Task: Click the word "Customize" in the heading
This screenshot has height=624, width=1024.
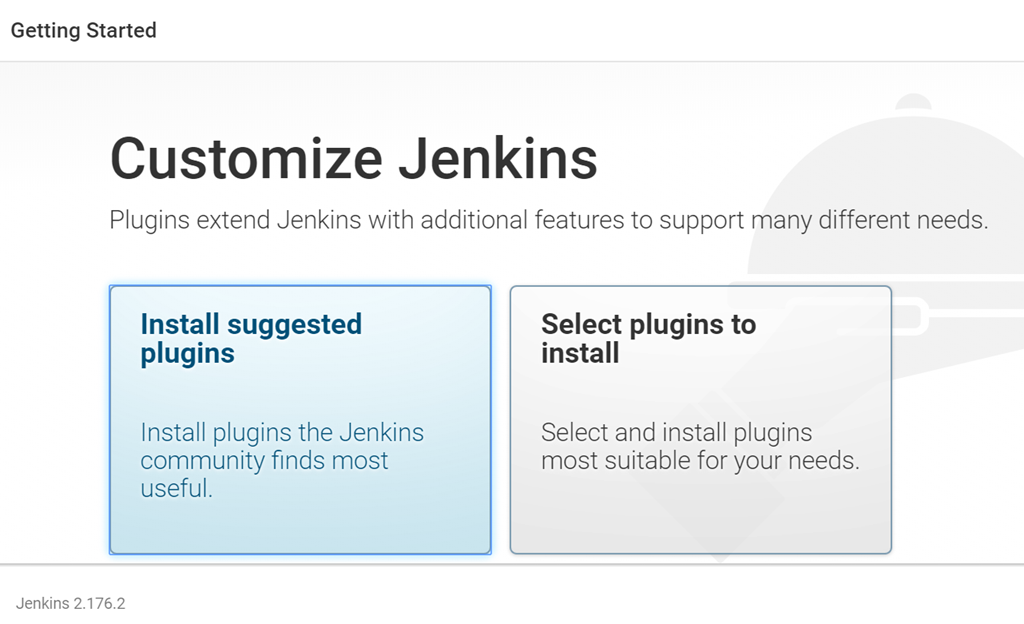Action: (245, 158)
